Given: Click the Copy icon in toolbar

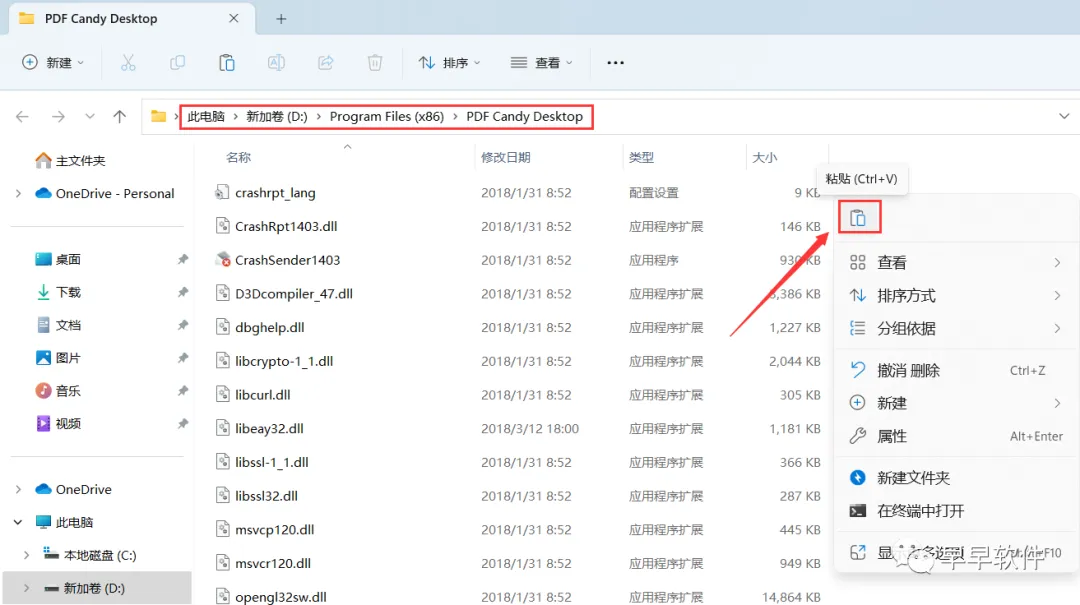Looking at the screenshot, I should point(177,63).
